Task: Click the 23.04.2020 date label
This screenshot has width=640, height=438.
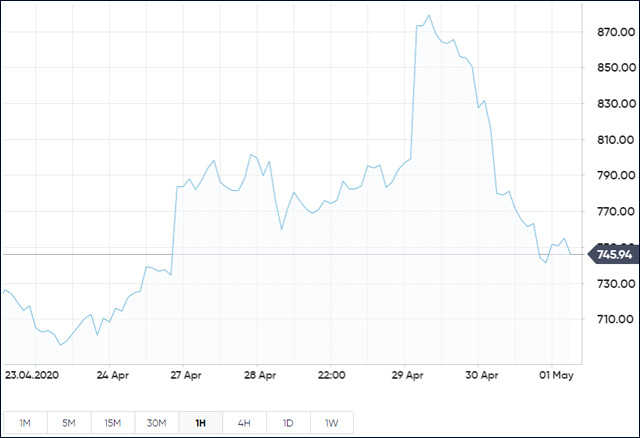Action: click(x=31, y=376)
